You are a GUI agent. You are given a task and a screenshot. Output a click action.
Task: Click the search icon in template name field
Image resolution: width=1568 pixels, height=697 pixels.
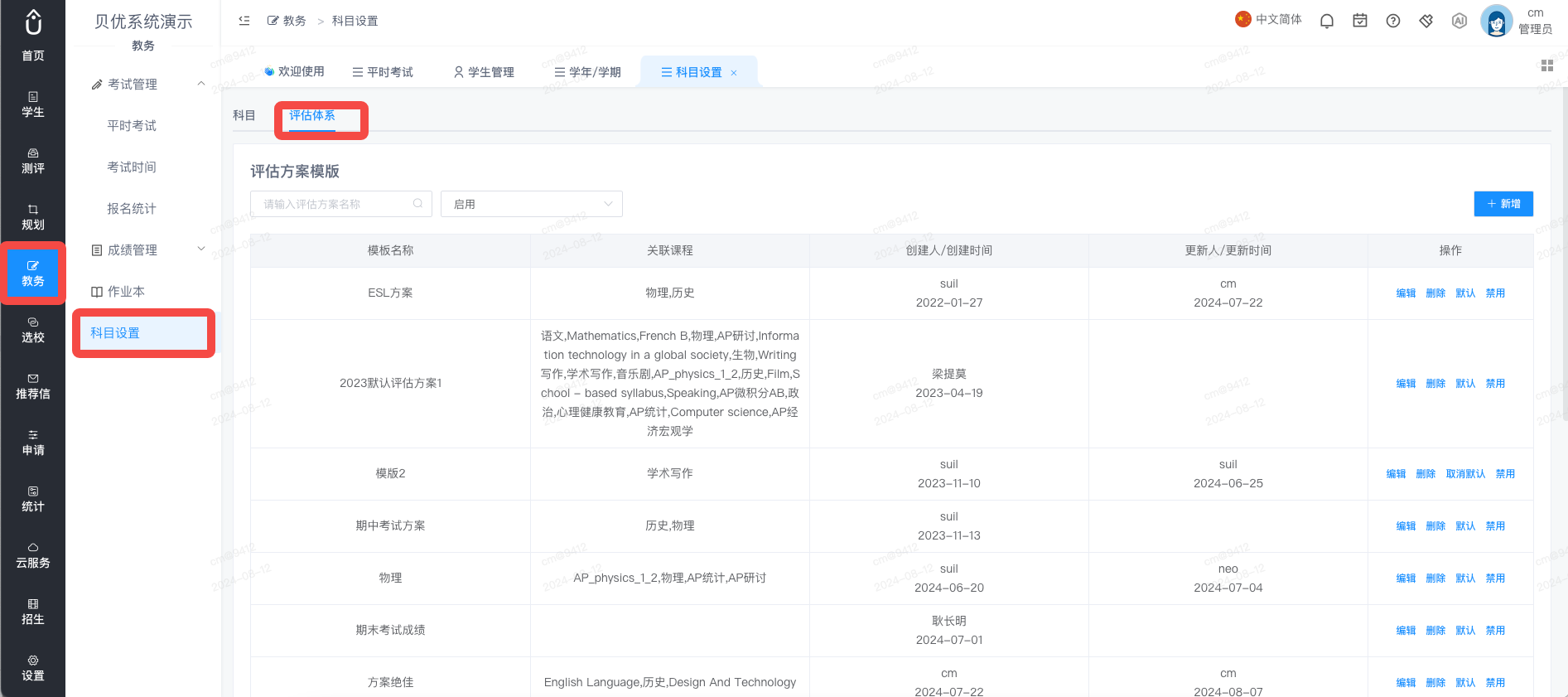point(418,203)
